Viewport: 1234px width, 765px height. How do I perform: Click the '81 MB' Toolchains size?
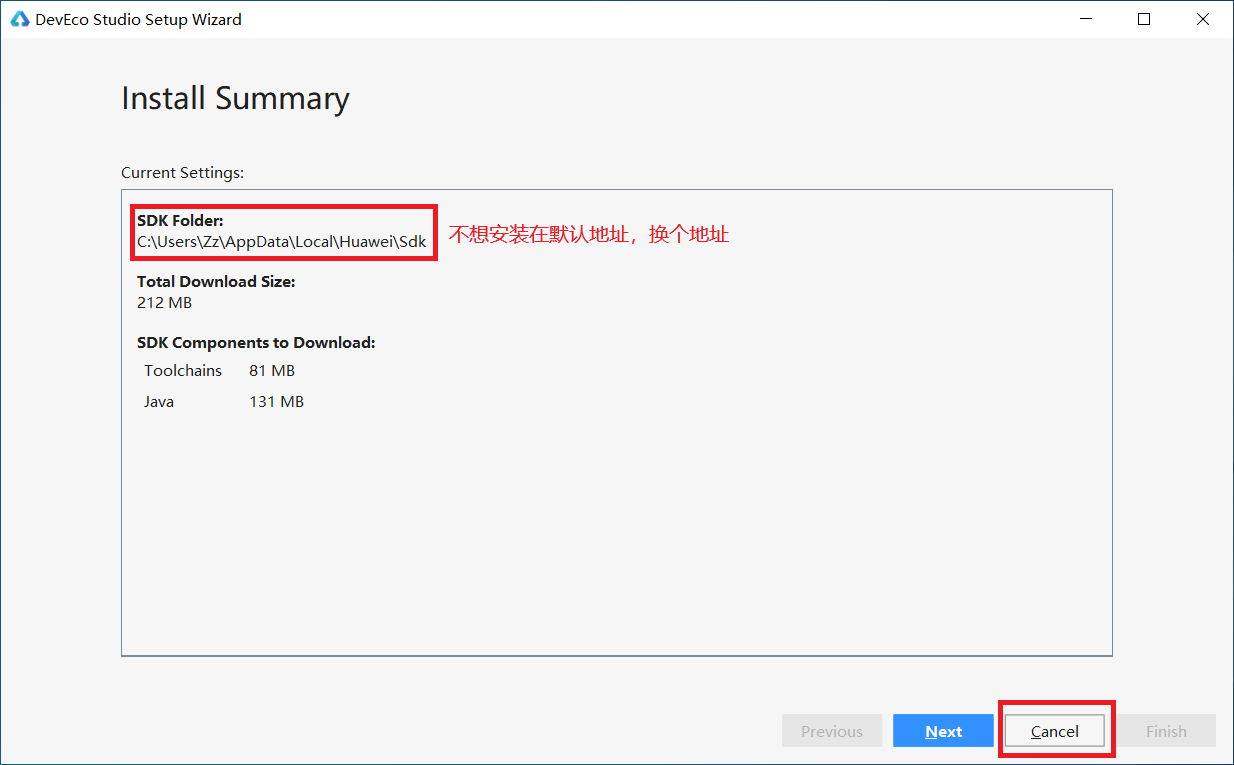pyautogui.click(x=272, y=371)
